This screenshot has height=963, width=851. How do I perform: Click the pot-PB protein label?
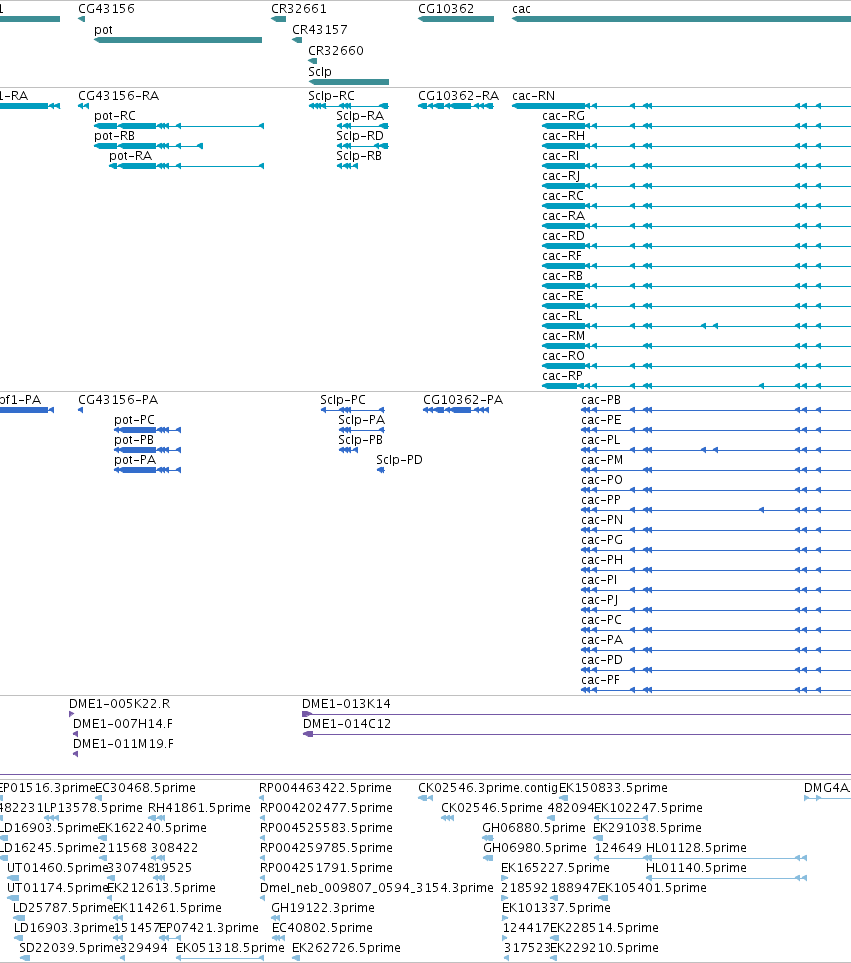point(134,440)
